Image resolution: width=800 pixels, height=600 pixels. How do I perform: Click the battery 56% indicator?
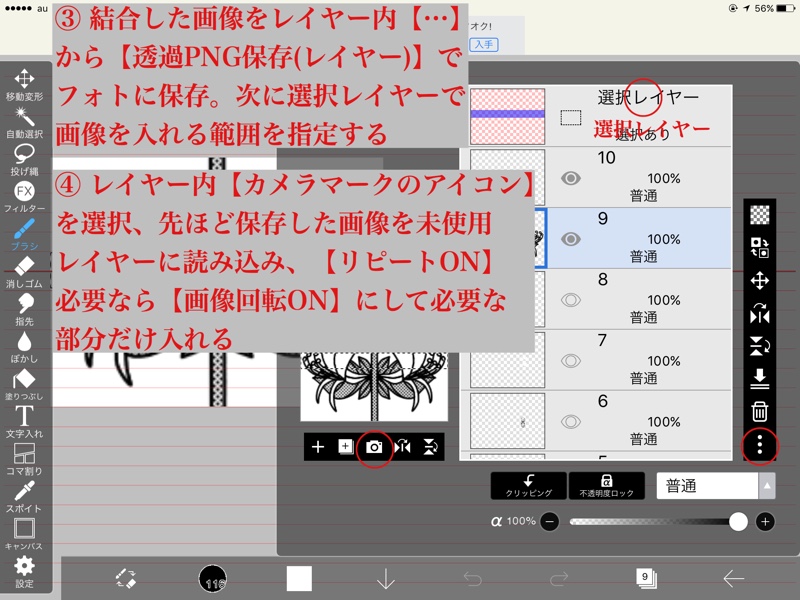pyautogui.click(x=776, y=8)
